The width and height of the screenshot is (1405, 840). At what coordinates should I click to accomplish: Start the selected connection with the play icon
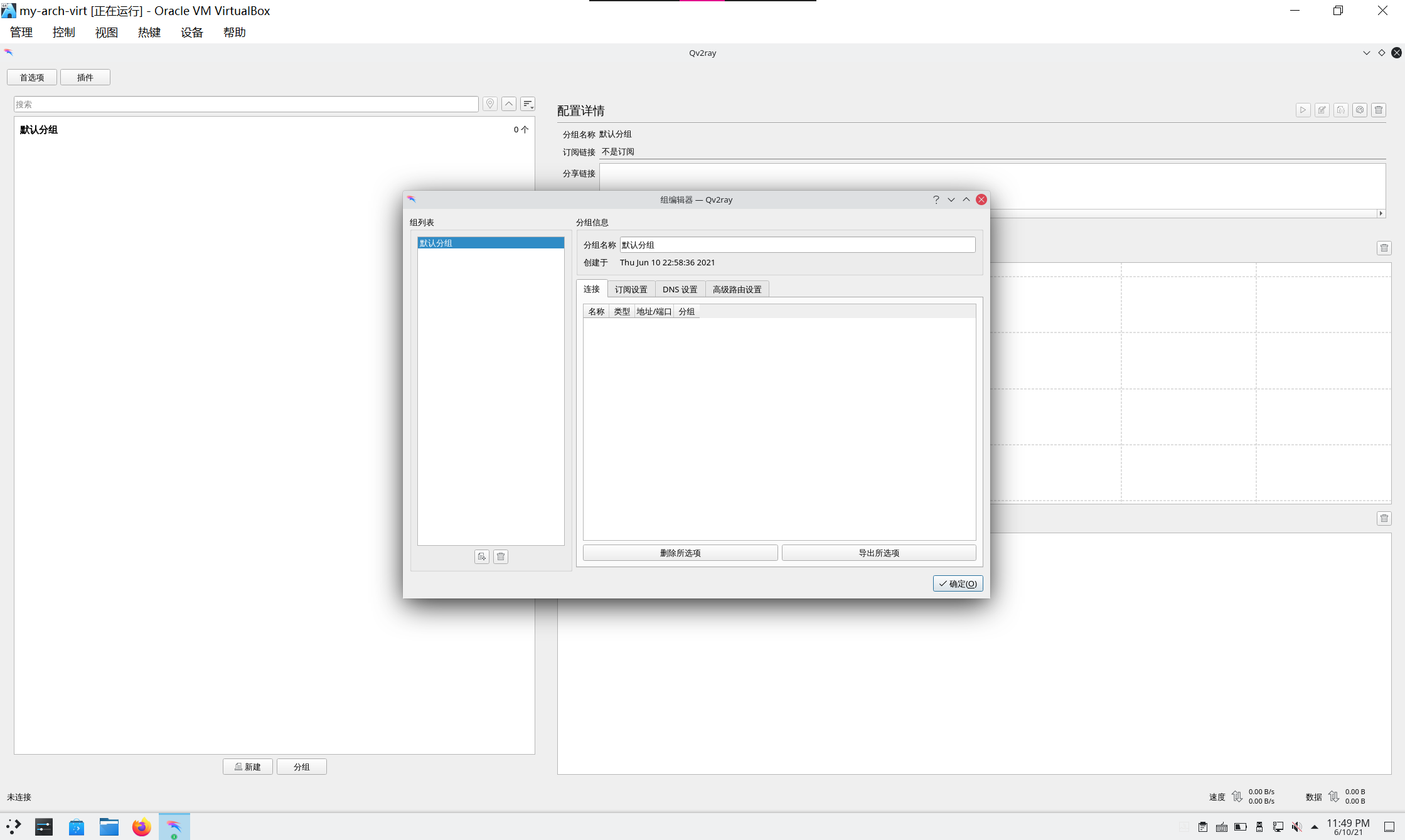pyautogui.click(x=1303, y=110)
